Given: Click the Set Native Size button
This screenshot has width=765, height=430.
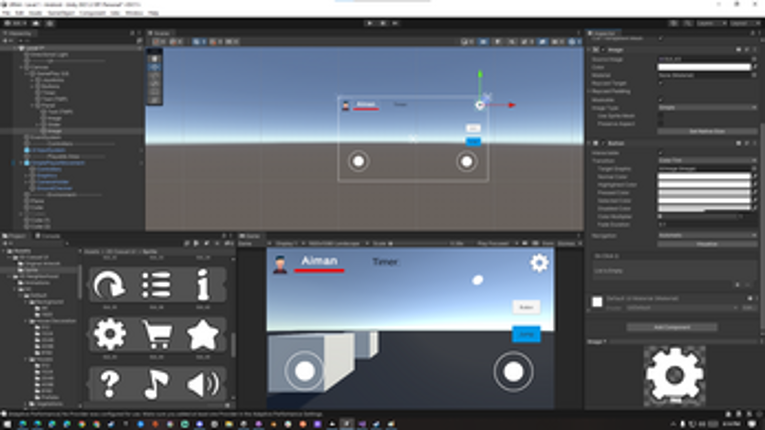Looking at the screenshot, I should tap(707, 132).
